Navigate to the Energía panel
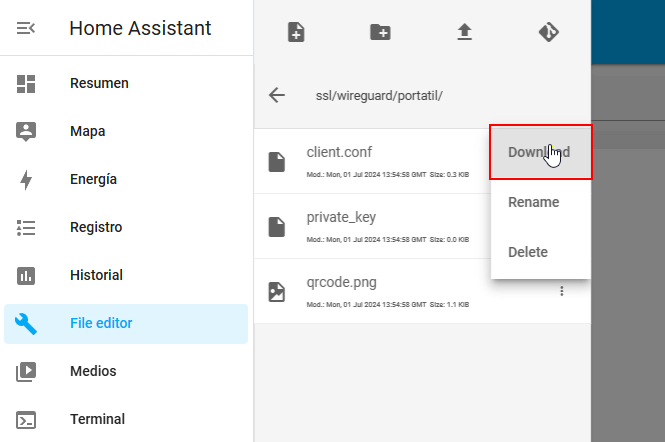This screenshot has height=442, width=665. 93,179
